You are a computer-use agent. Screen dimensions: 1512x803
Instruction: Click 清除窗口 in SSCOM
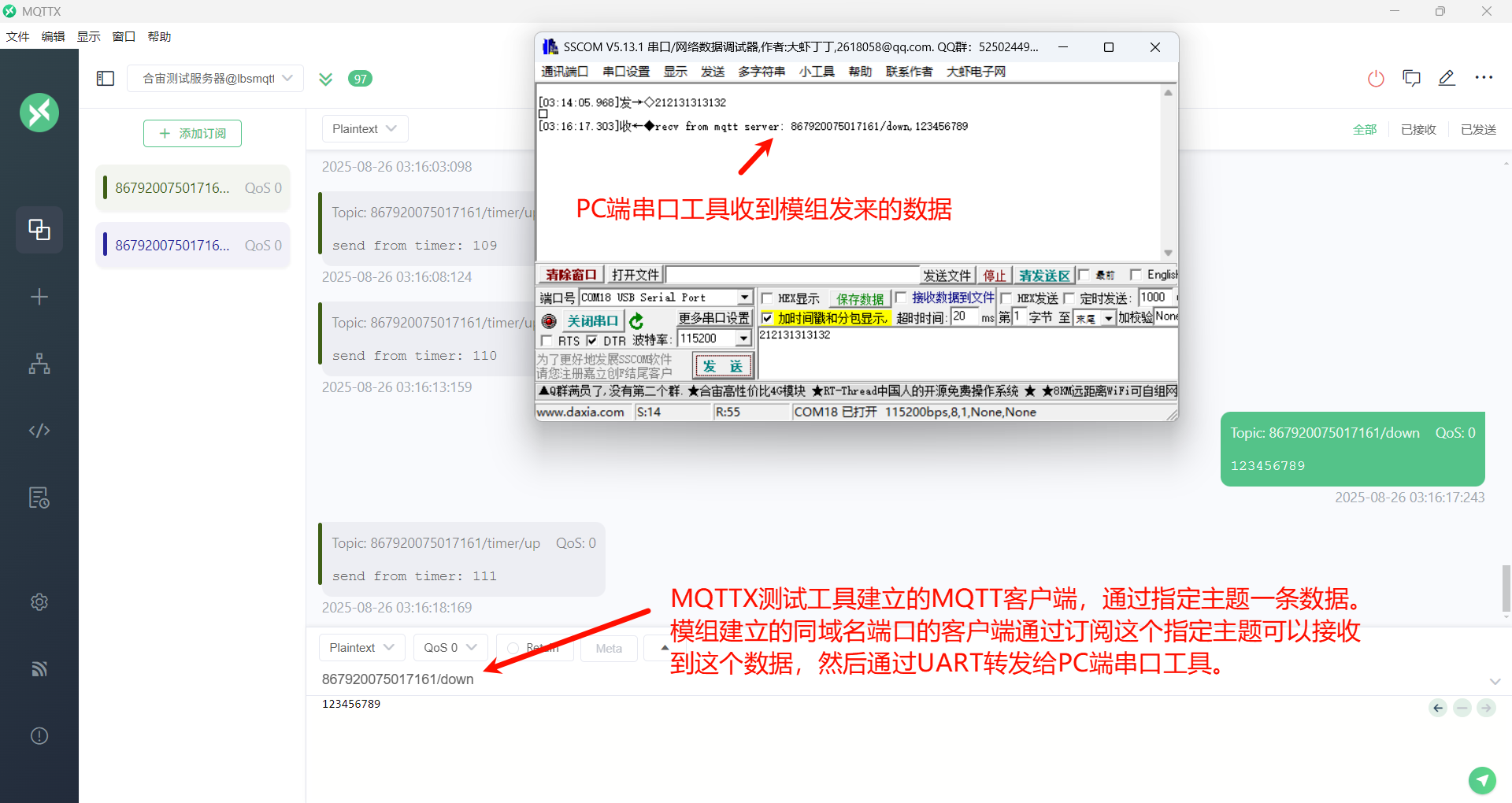(x=571, y=275)
